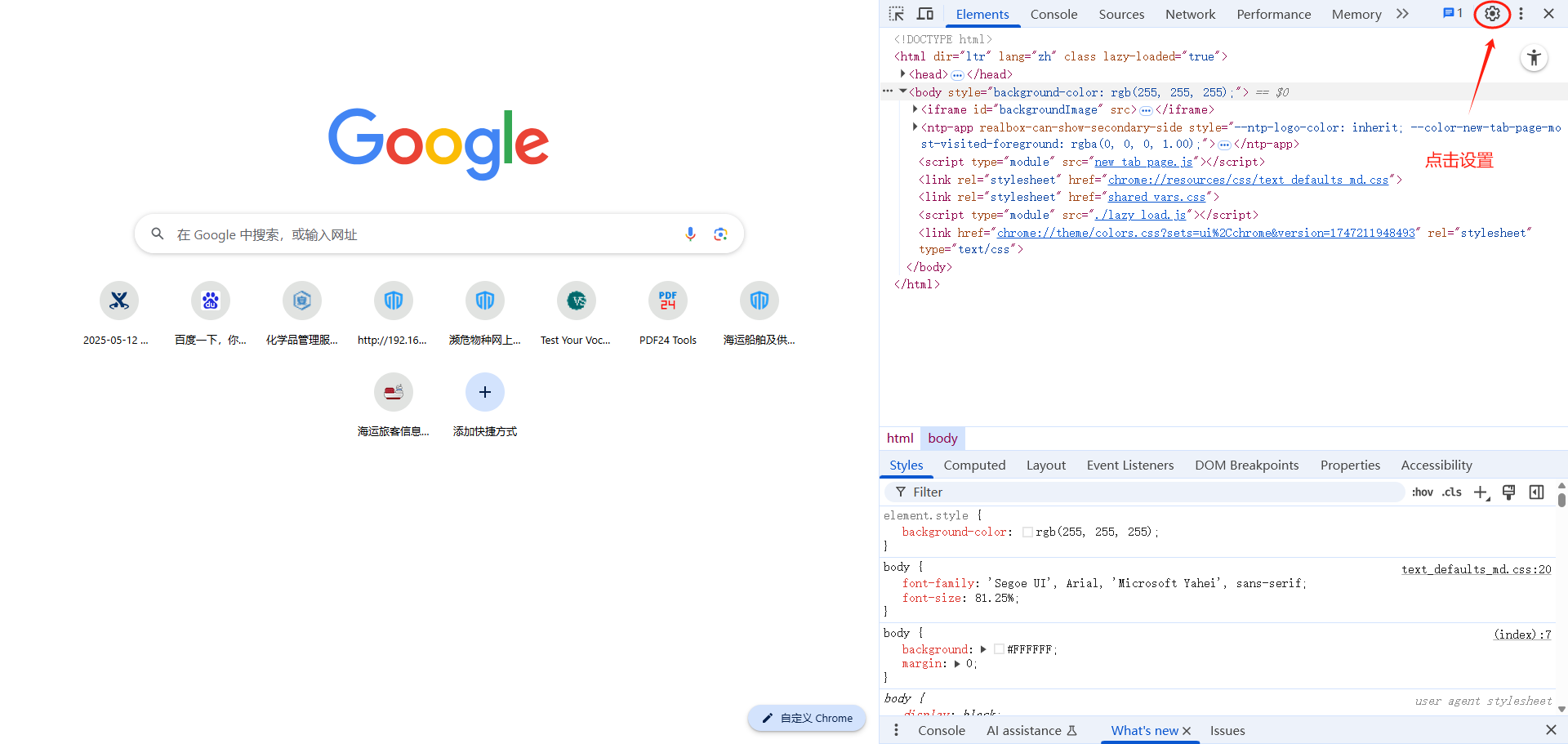Open the 化学品管理服 shortcut tile
This screenshot has height=744, width=1568.
(x=302, y=314)
